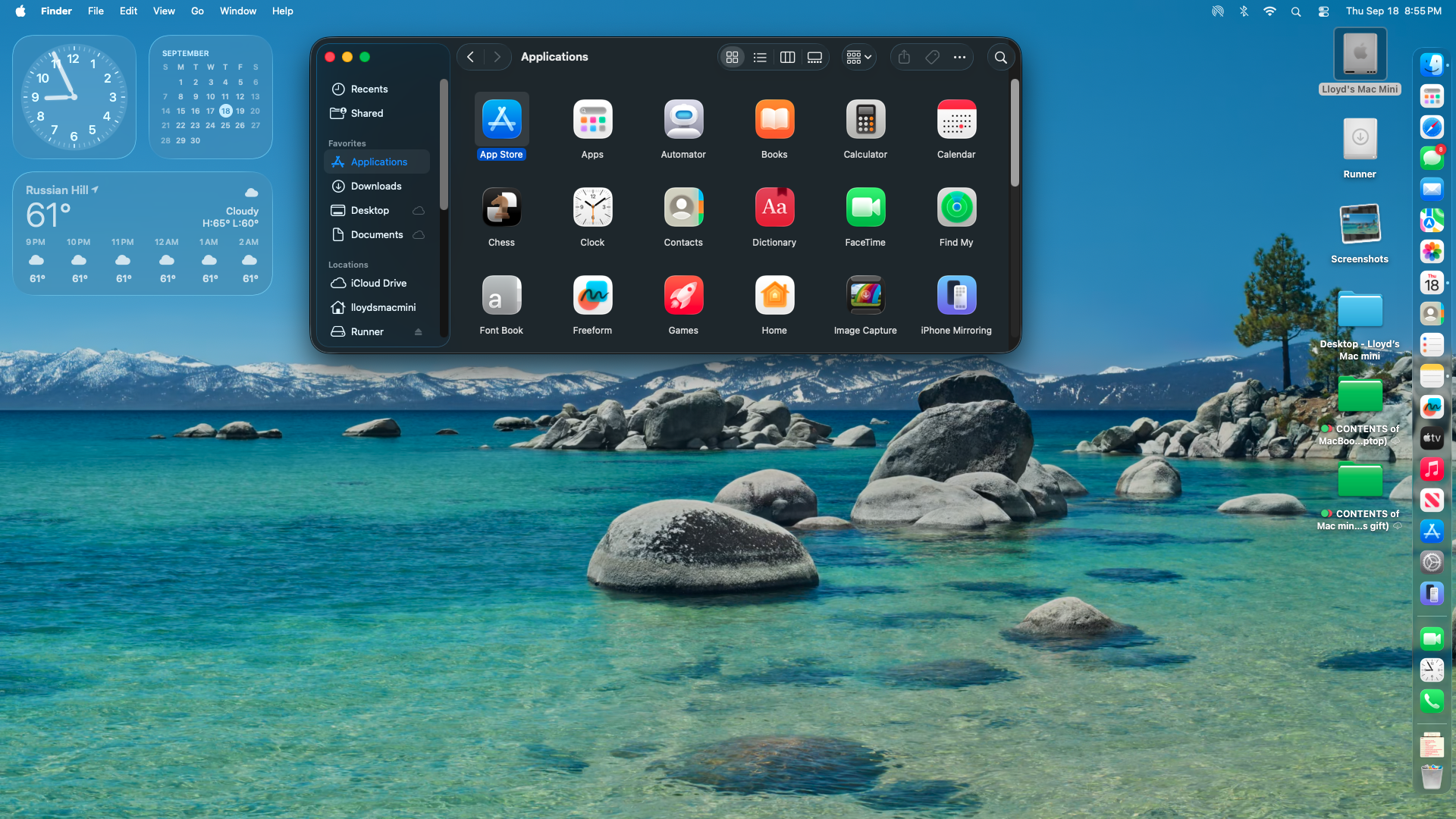Viewport: 1456px width, 819px height.
Task: Click the file area vertical scrollbar
Action: coord(1015,133)
